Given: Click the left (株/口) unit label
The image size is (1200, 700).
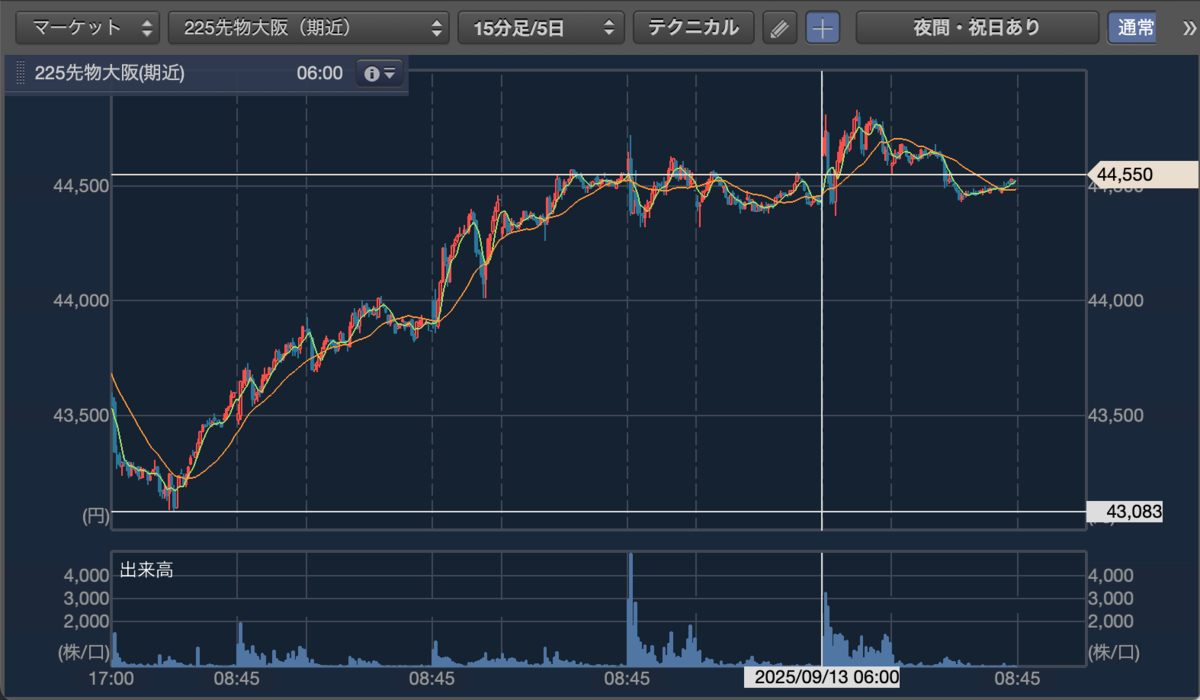Looking at the screenshot, I should pyautogui.click(x=82, y=654).
